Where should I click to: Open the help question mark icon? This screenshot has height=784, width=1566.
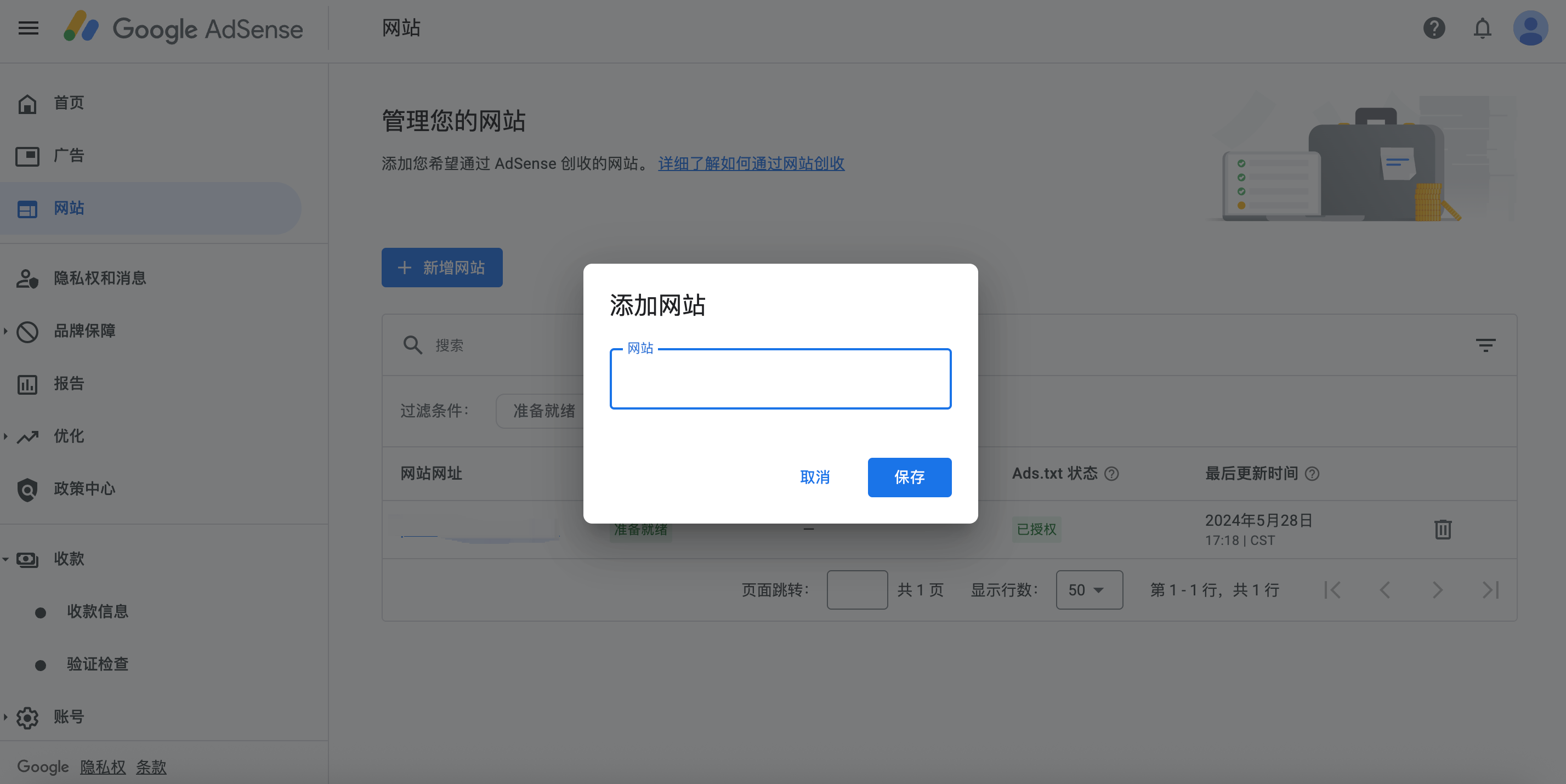pyautogui.click(x=1434, y=28)
